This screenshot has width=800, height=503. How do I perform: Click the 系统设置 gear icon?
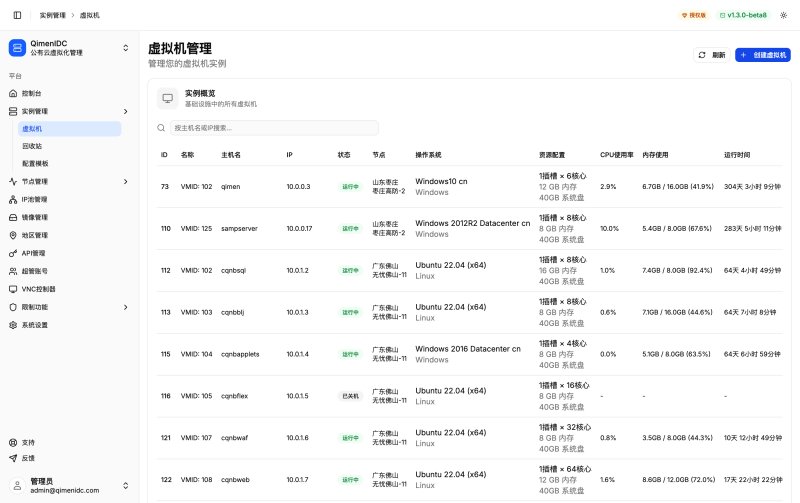(x=13, y=325)
